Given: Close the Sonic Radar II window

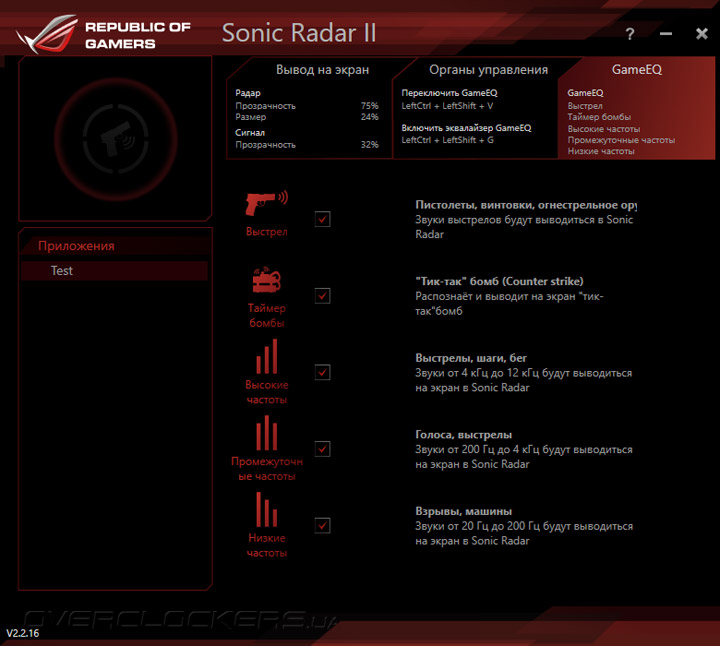Looking at the screenshot, I should [x=702, y=34].
